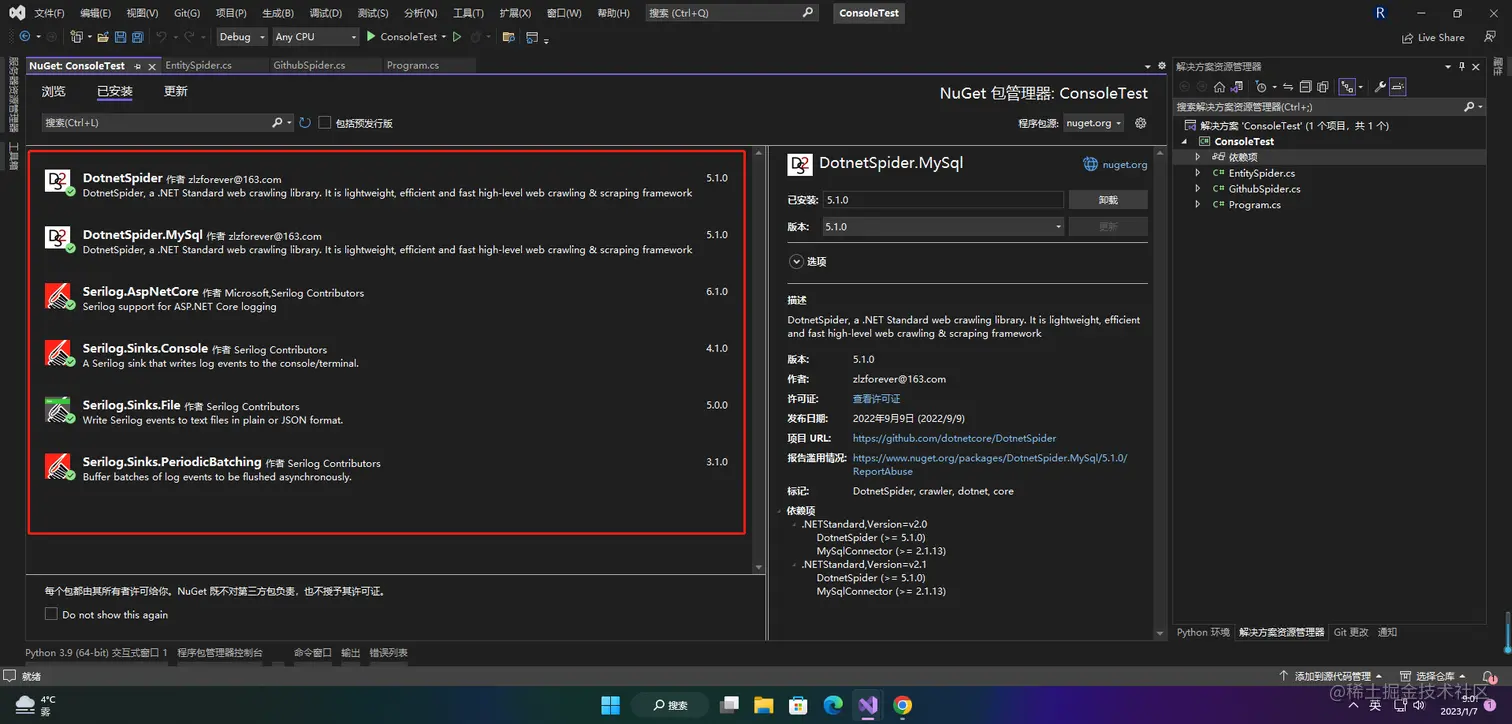Check the Do not show this again box

point(52,614)
